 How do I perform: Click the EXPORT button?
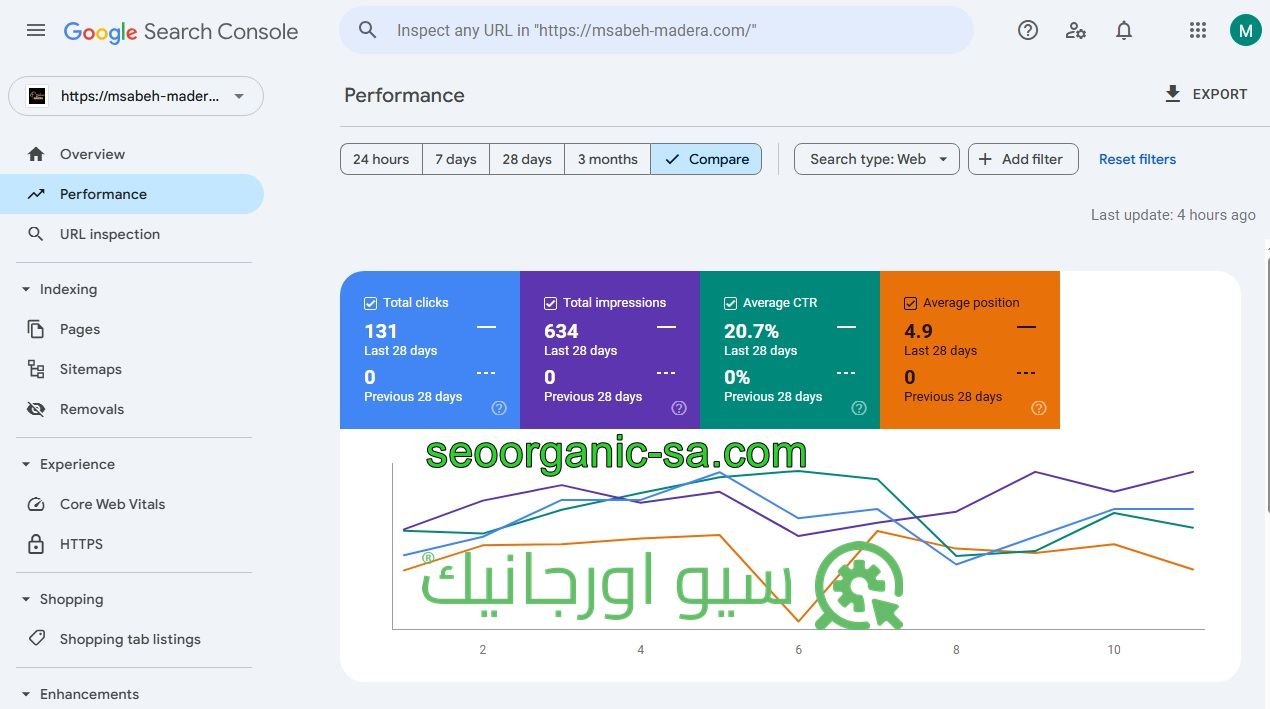pyautogui.click(x=1206, y=94)
